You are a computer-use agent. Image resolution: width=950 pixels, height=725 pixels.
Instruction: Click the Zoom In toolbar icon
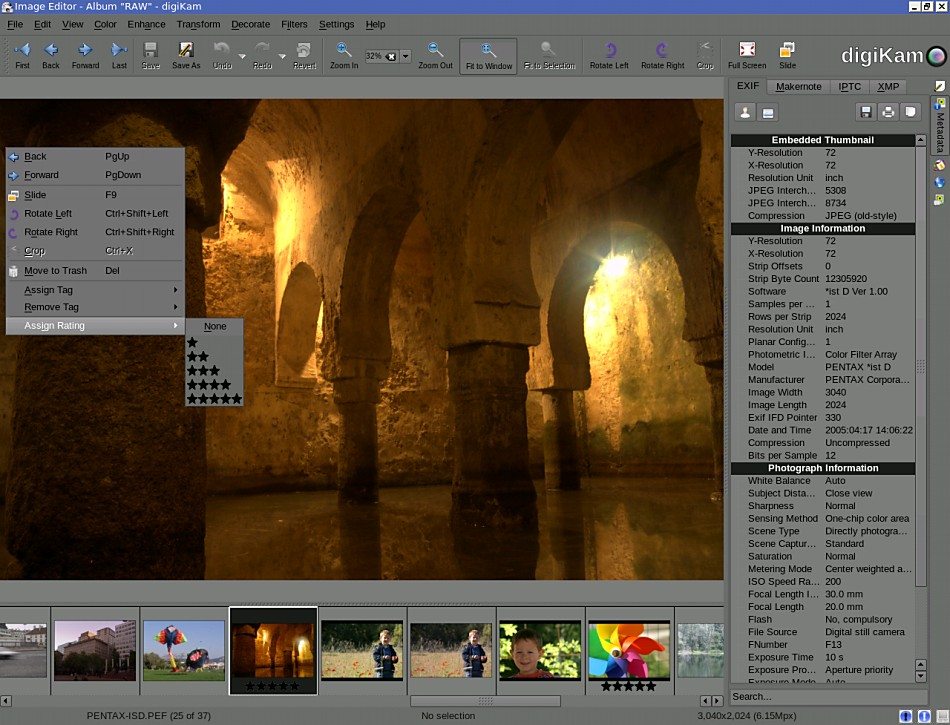pyautogui.click(x=344, y=51)
